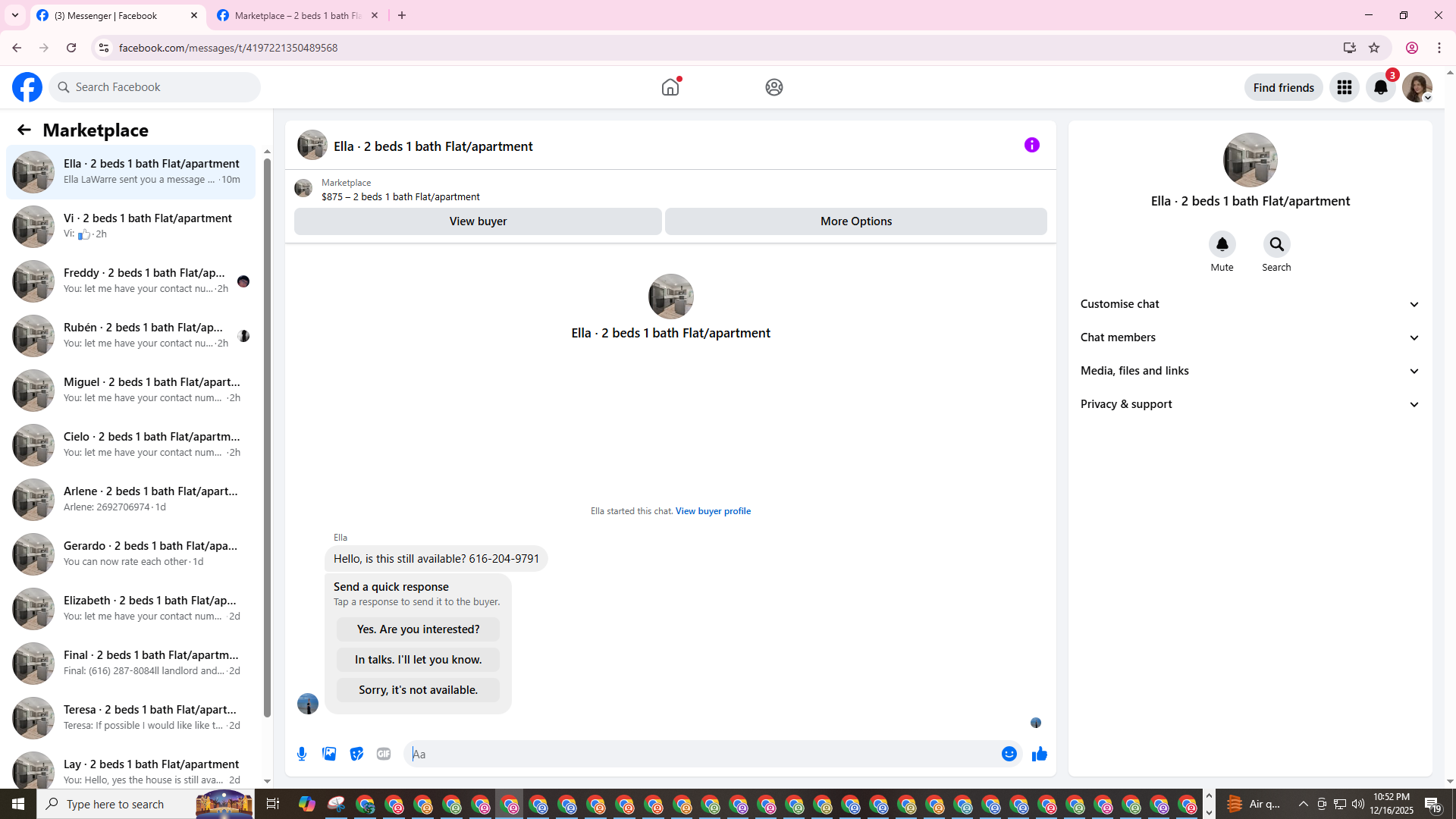Open the Facebook menu grid icon
The image size is (1456, 819).
click(x=1345, y=87)
